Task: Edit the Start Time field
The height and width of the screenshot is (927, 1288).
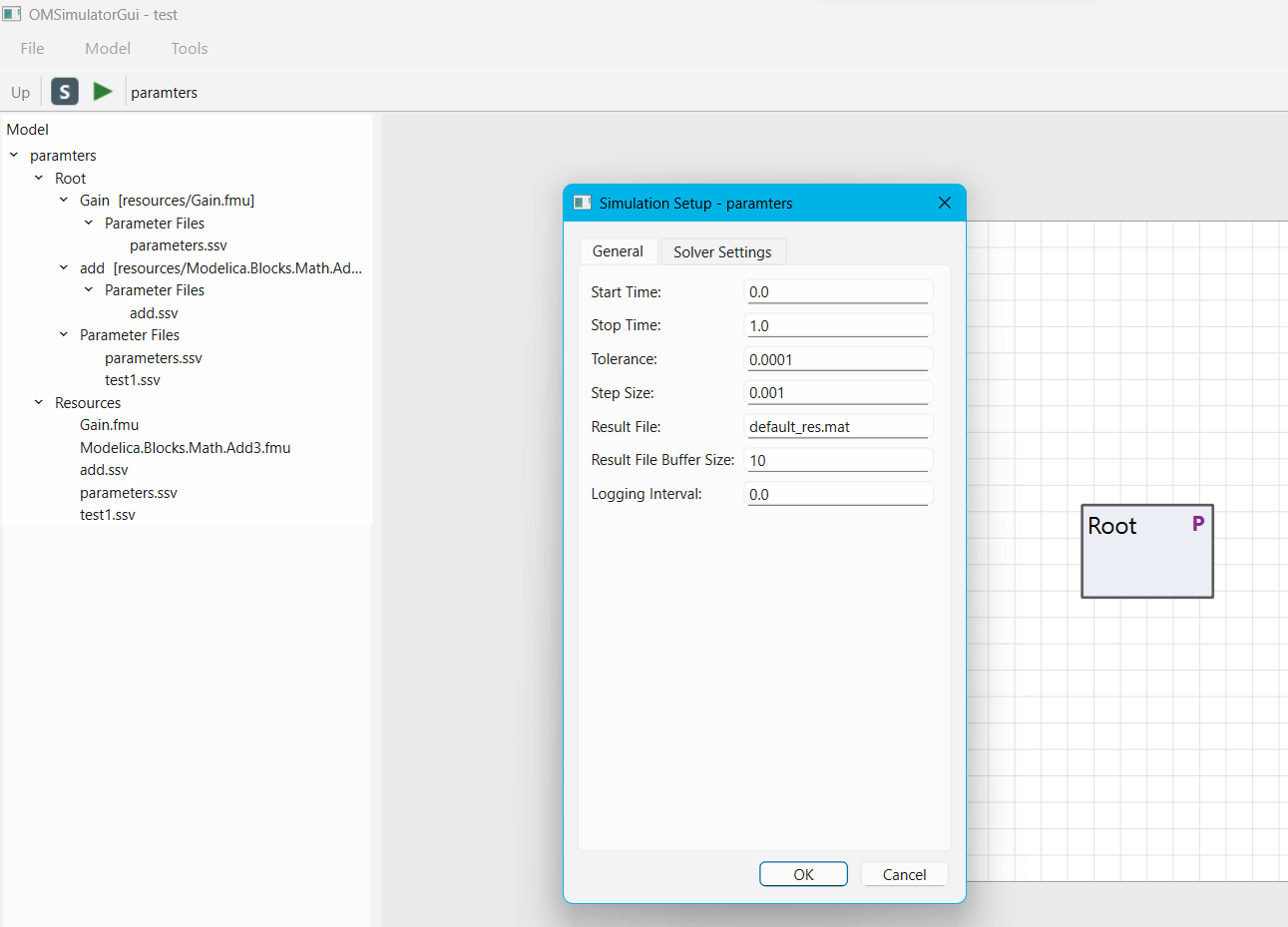Action: pos(838,291)
